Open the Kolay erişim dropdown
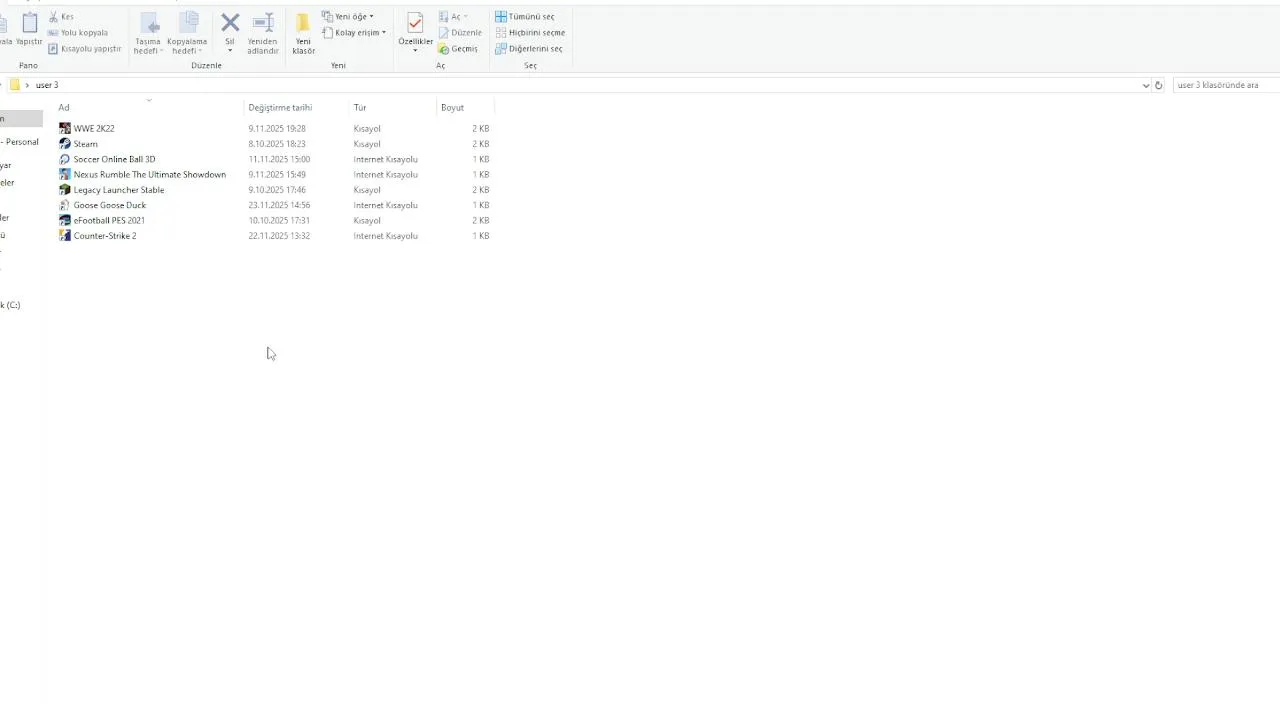Screen dimensions: 1280x720 click(x=354, y=33)
